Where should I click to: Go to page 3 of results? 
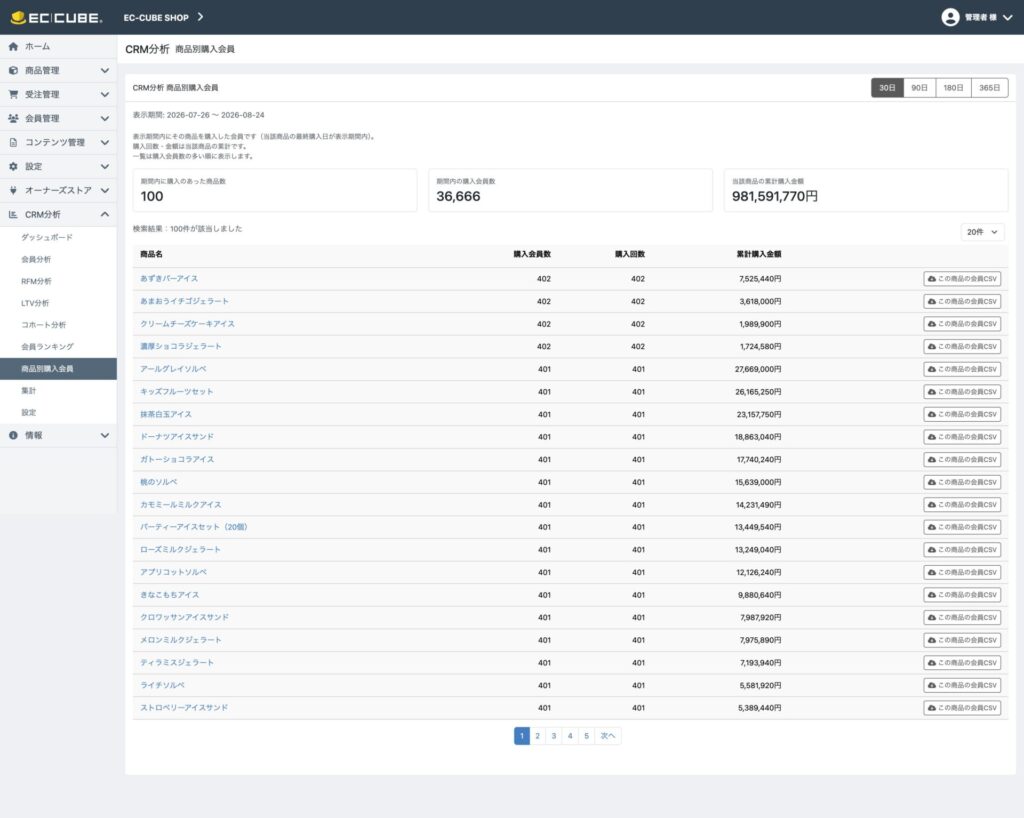pyautogui.click(x=554, y=736)
